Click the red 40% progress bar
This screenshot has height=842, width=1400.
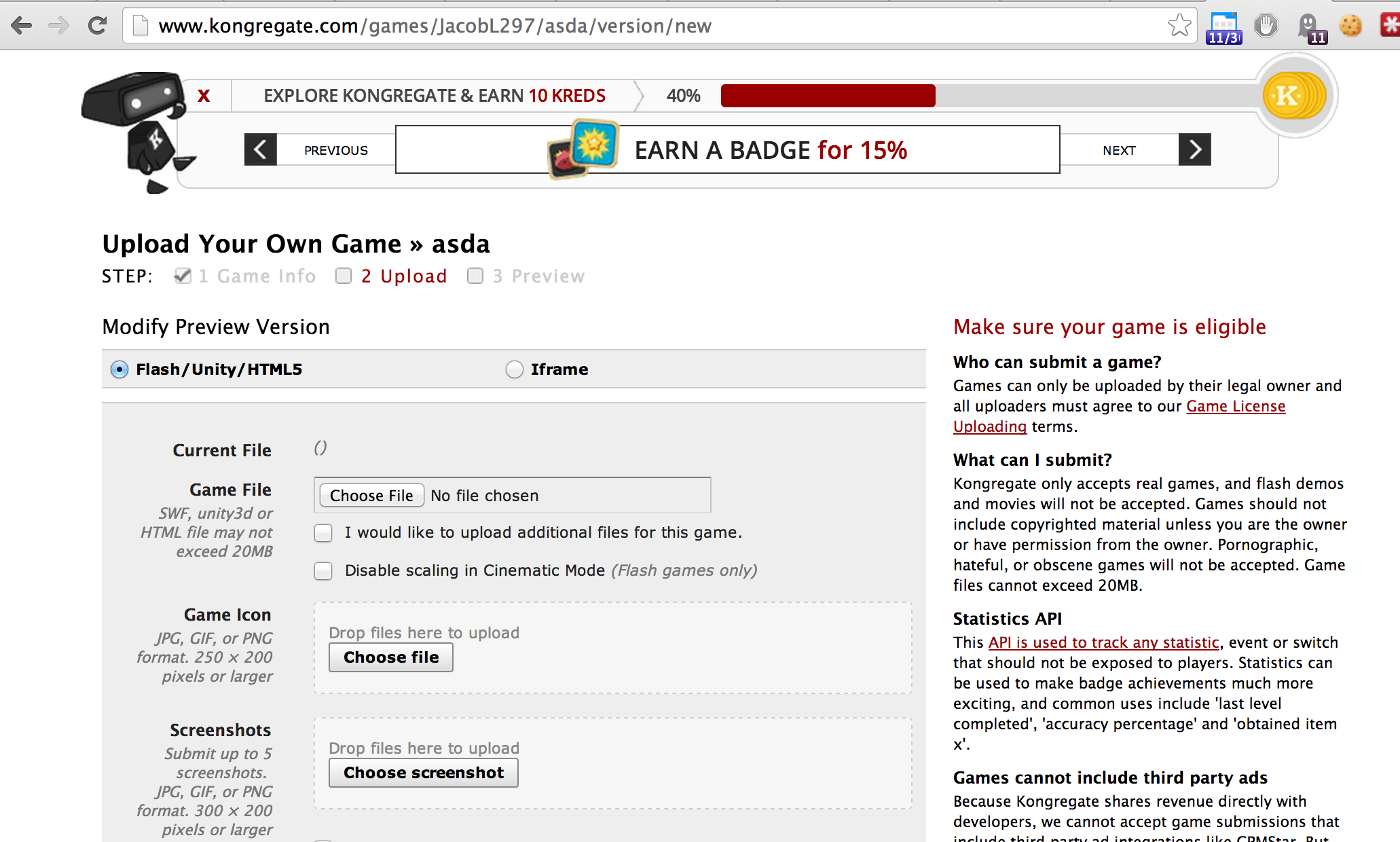tap(828, 96)
